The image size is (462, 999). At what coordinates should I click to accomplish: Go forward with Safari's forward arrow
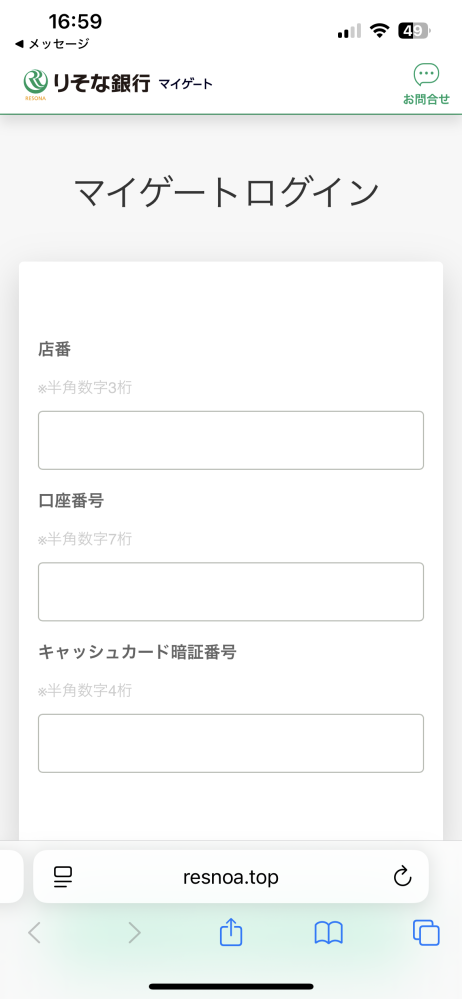tap(134, 933)
